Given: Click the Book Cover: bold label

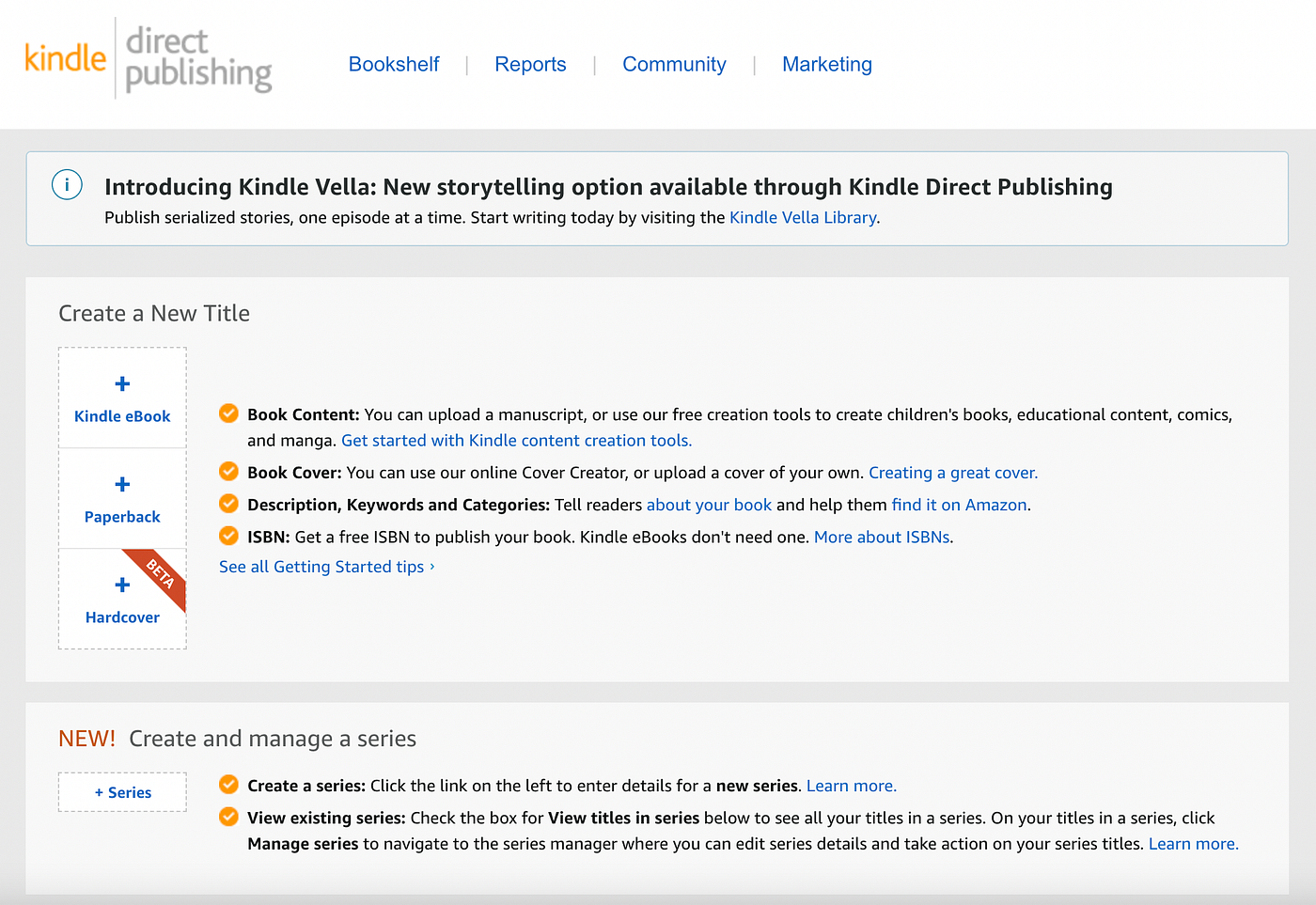Looking at the screenshot, I should coord(294,473).
